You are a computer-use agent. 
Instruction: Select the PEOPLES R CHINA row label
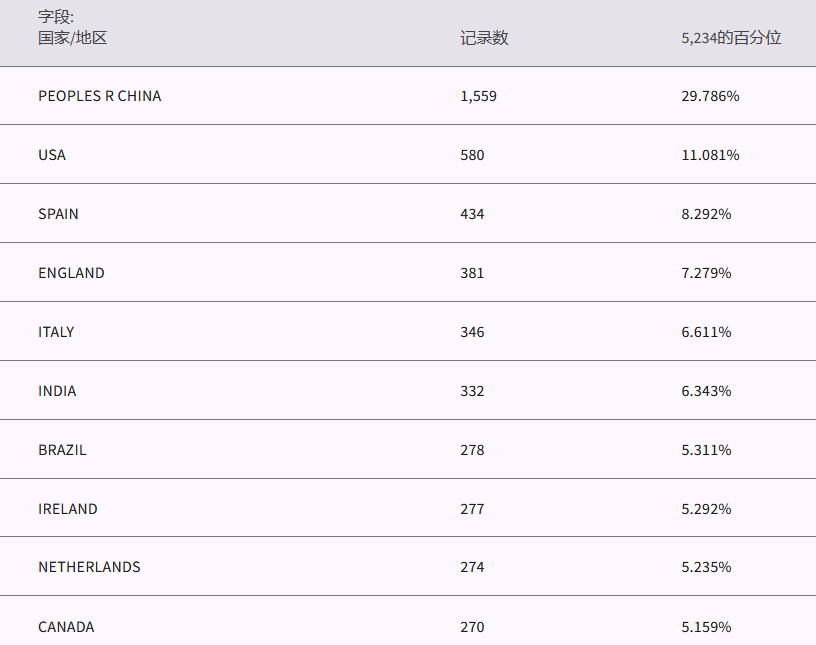99,96
